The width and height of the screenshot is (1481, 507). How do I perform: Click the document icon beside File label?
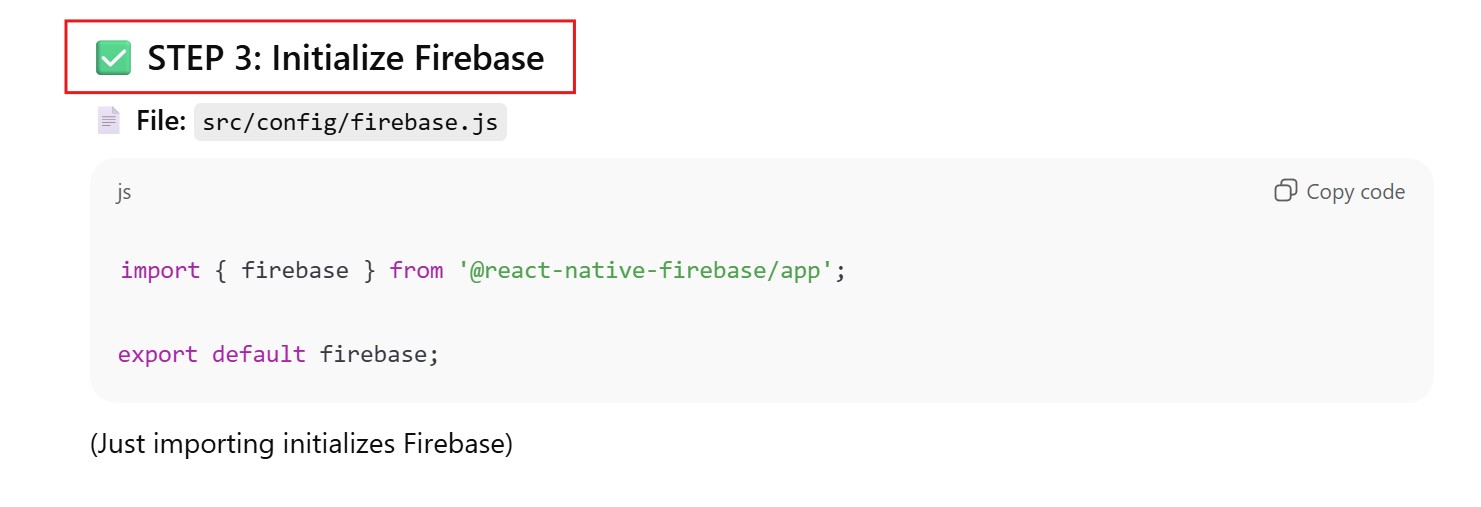pyautogui.click(x=108, y=121)
